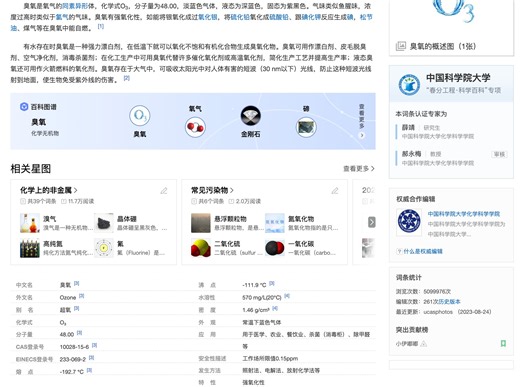The height and width of the screenshot is (387, 520).
Task: Click the 高纯氮 entry title
Action: 53,244
